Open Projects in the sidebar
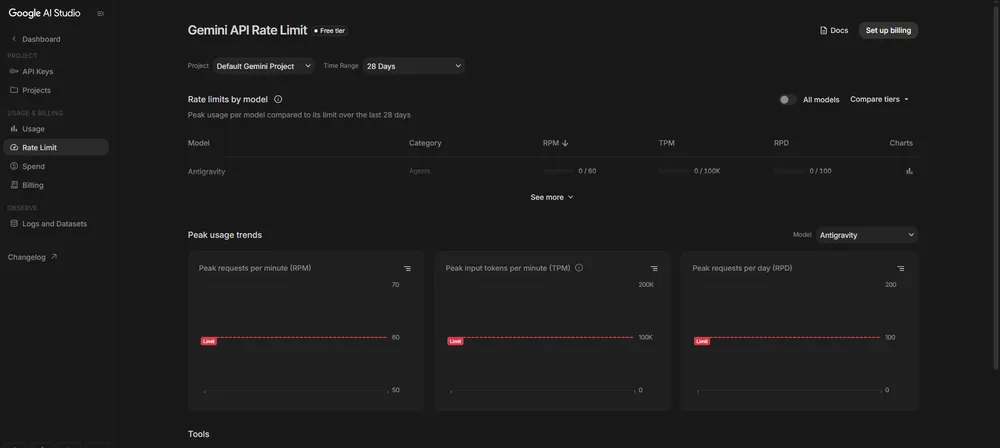The image size is (1000, 448). tap(36, 90)
